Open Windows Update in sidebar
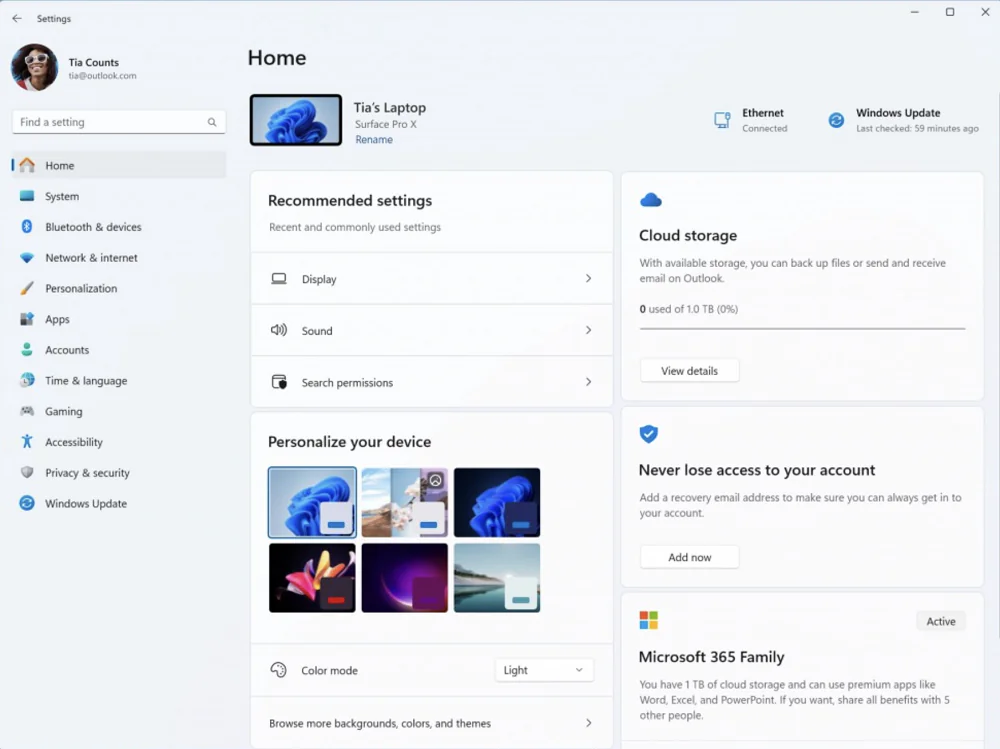The width and height of the screenshot is (1000, 749). [x=119, y=503]
